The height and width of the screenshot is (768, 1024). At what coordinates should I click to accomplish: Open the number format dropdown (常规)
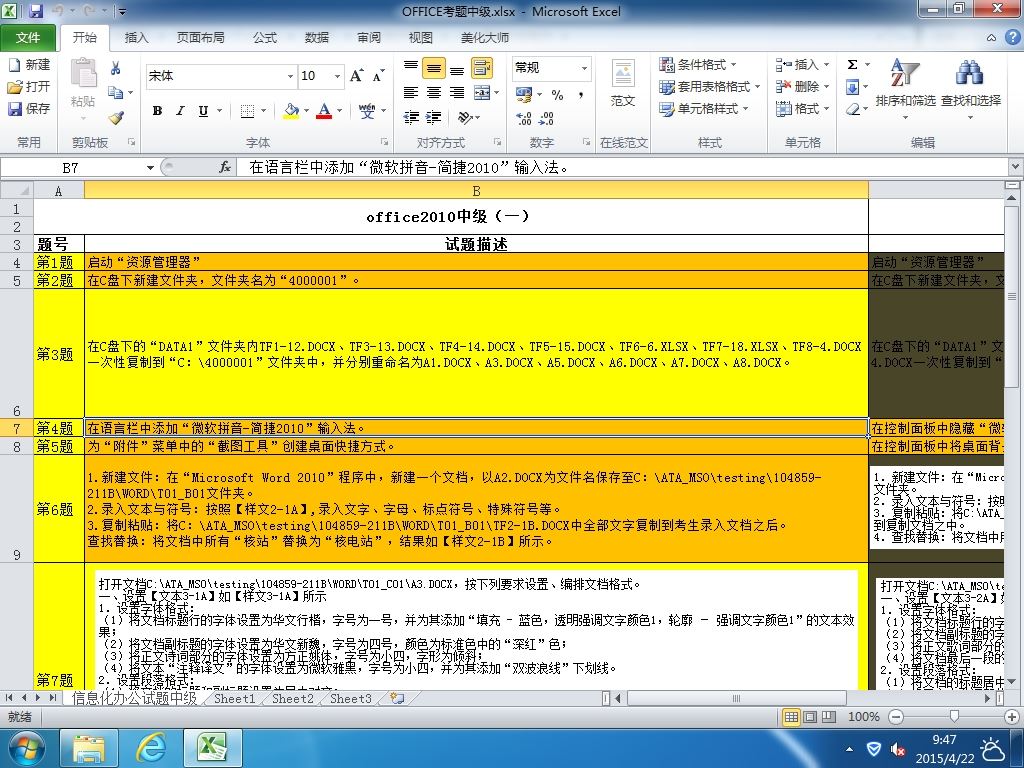coord(584,68)
